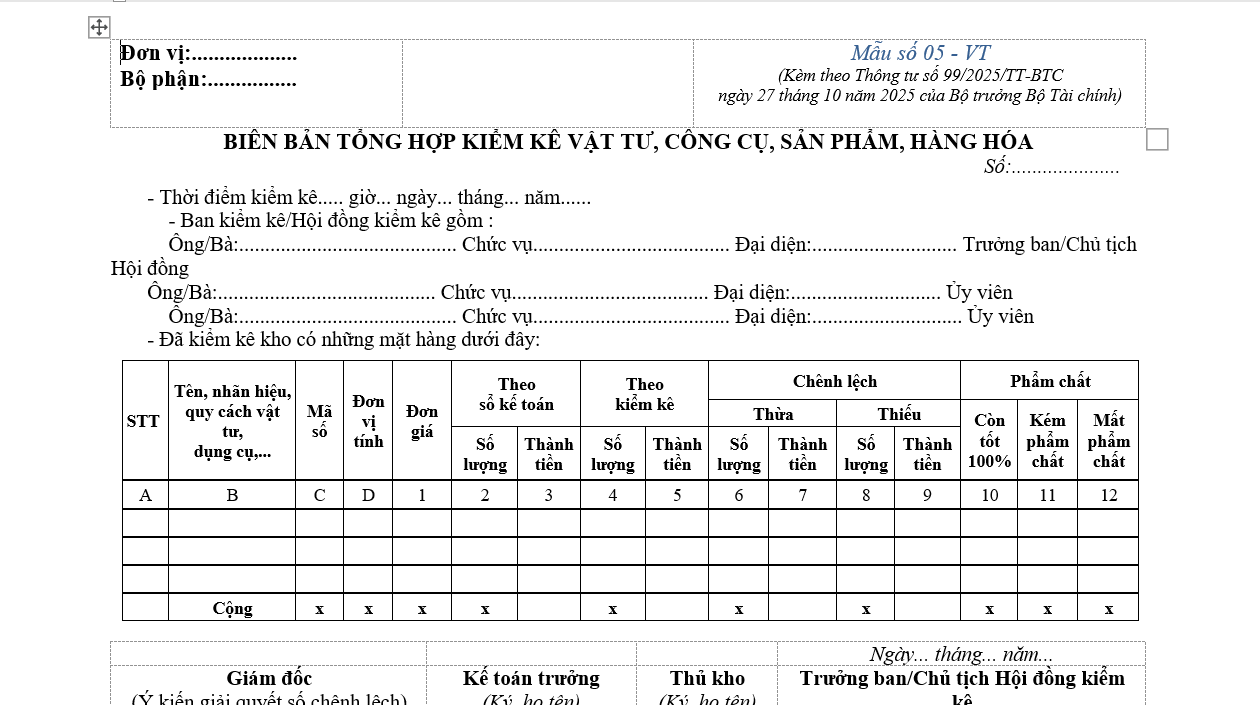Click the table move handle crosshair icon
Screen dimensions: 1260x705
tap(98, 27)
